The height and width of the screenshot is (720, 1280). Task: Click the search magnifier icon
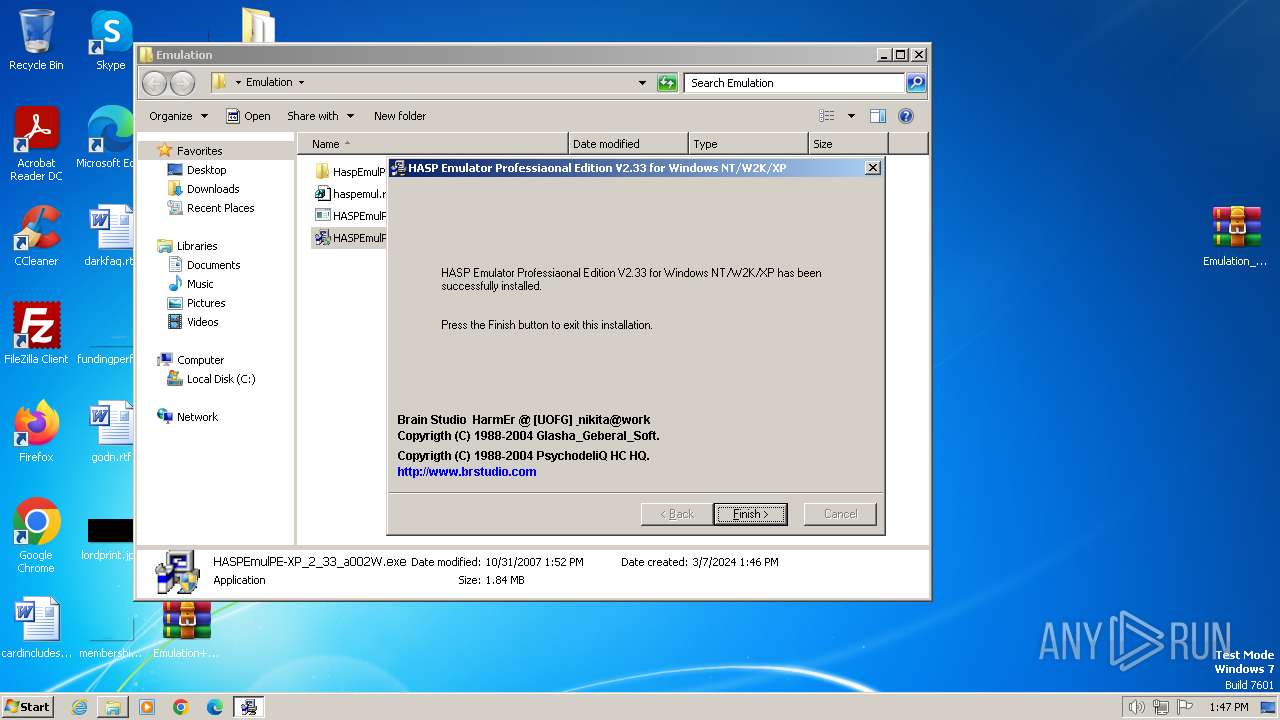pos(916,83)
